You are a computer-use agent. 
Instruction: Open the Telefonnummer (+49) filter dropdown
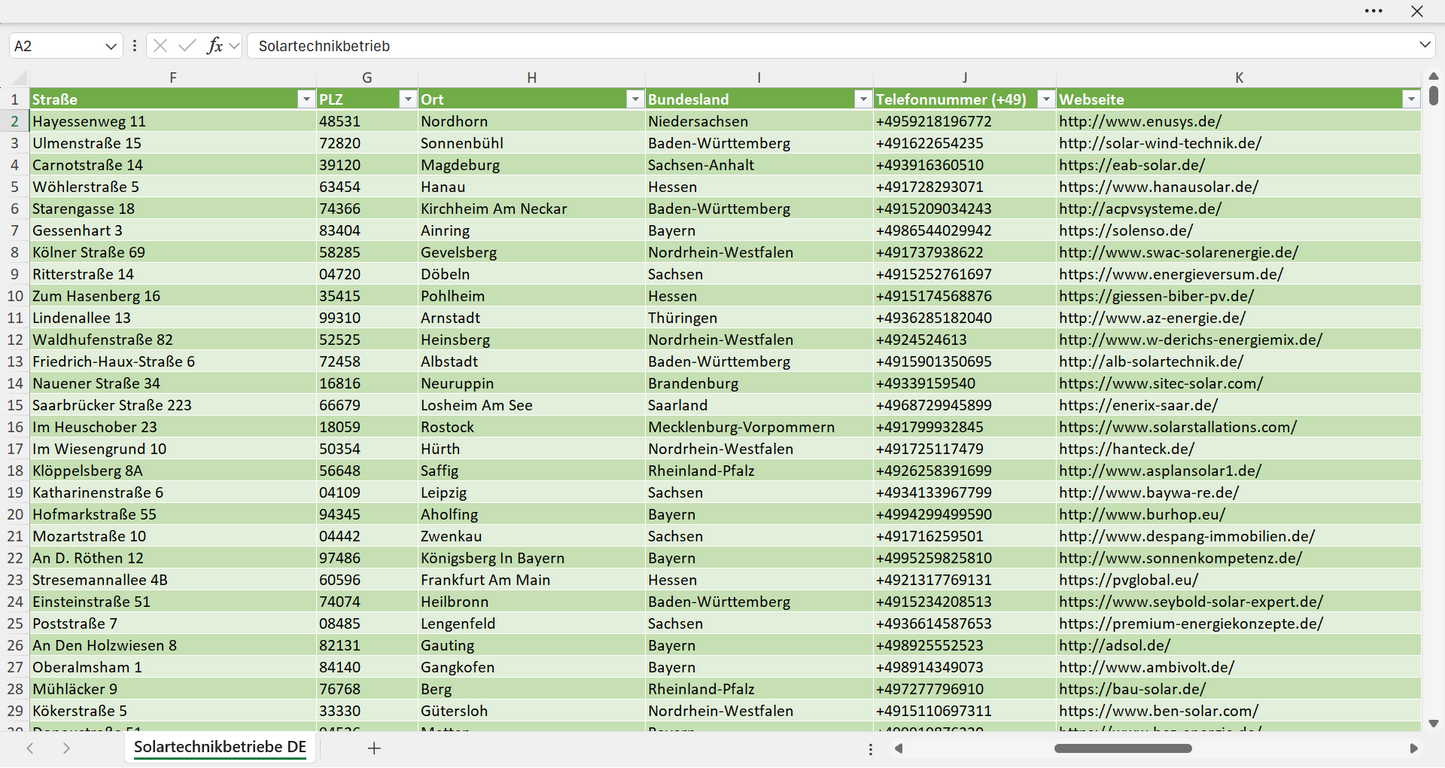click(1045, 99)
